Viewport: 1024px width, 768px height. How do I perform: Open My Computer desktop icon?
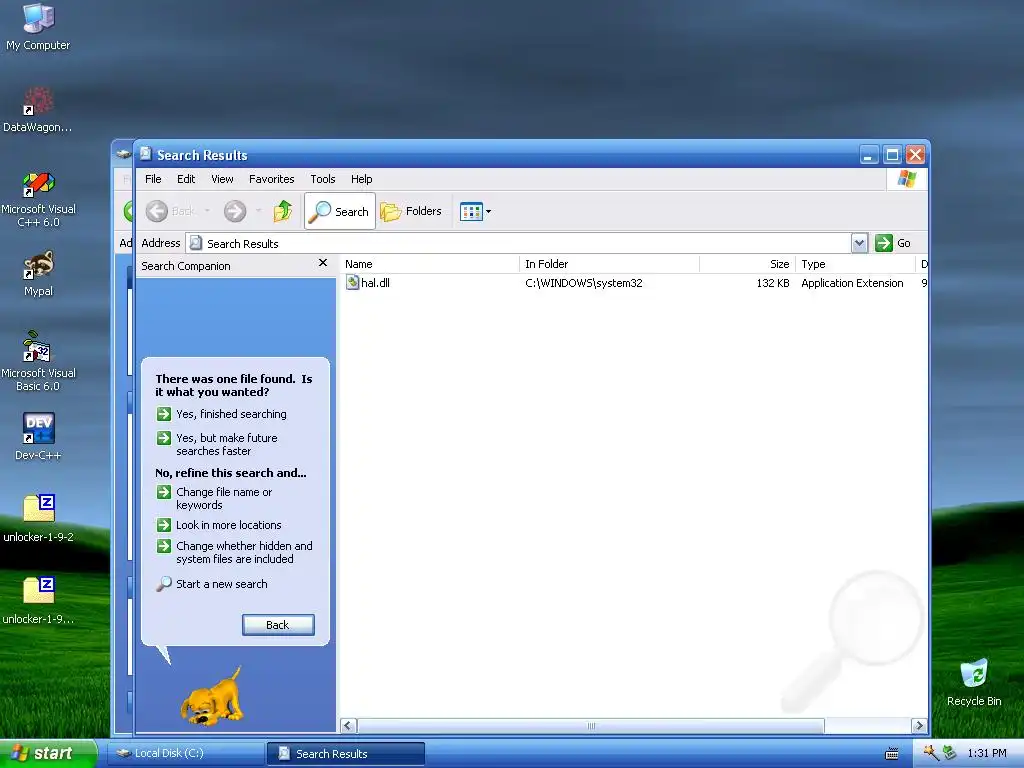pos(38,26)
